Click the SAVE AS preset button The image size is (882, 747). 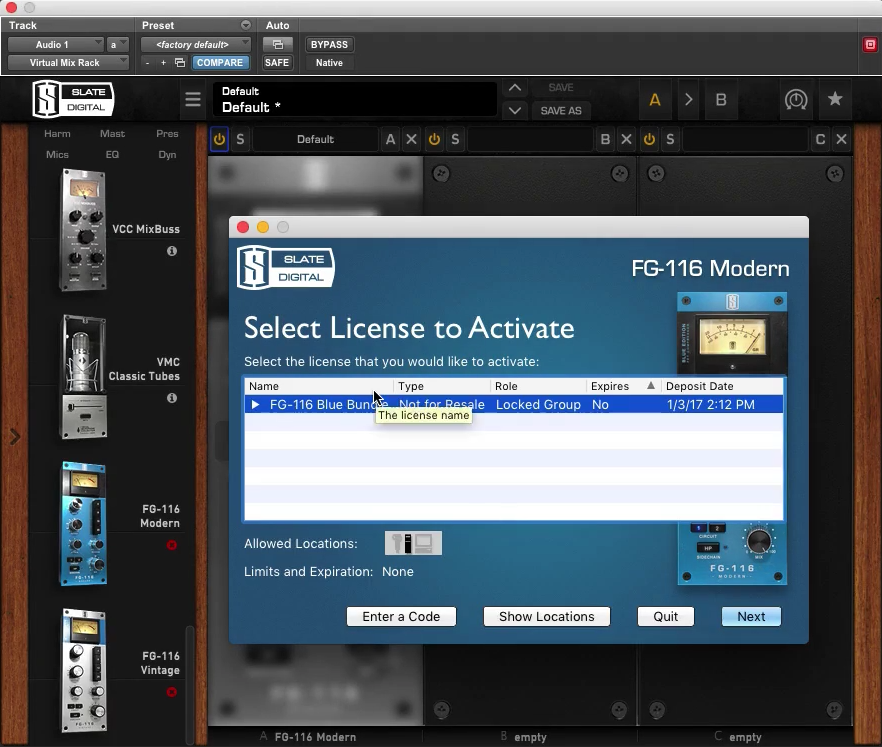(561, 110)
